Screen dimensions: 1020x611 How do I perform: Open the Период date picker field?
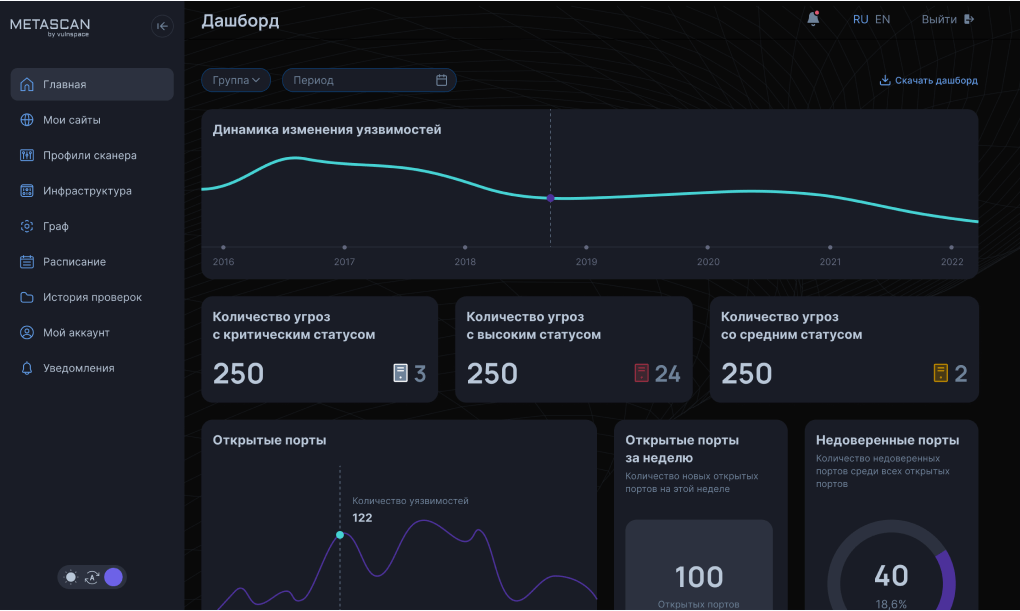[x=360, y=80]
